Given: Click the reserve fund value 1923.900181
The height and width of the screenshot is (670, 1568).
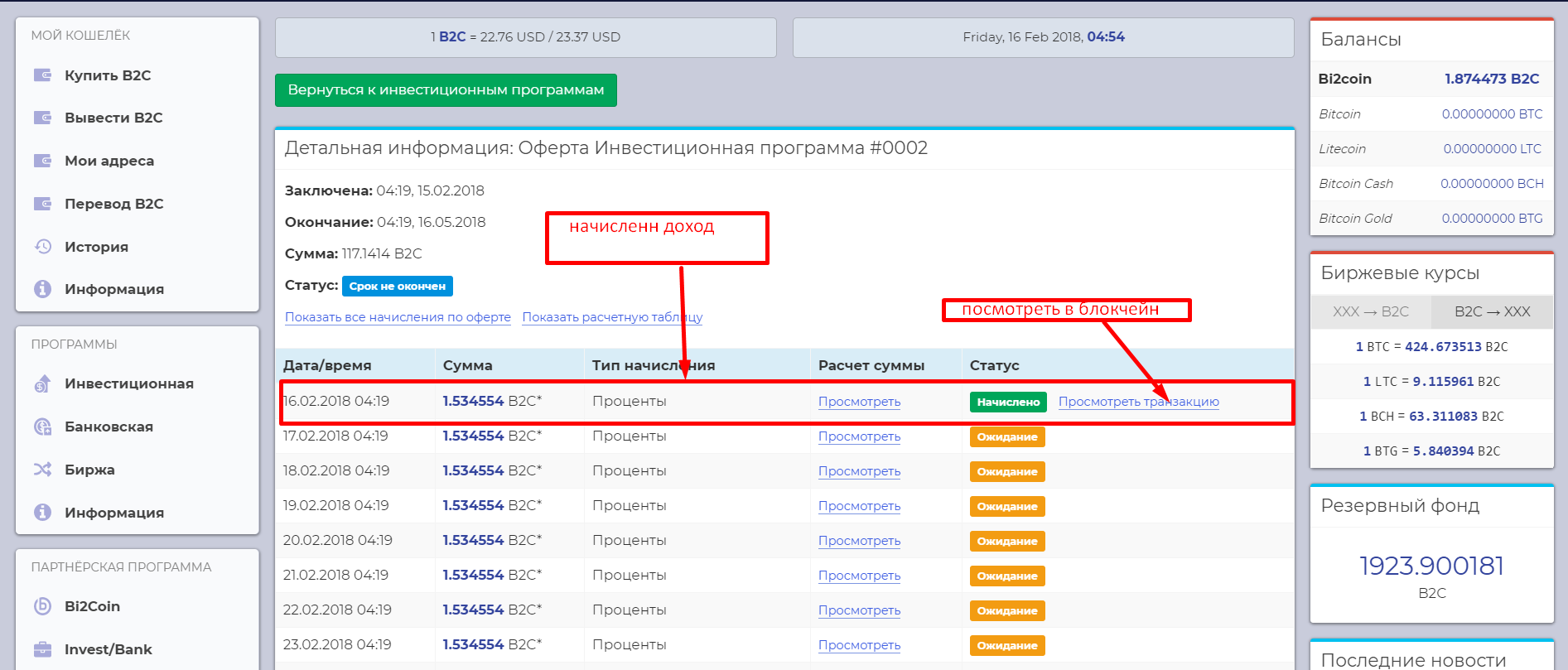Looking at the screenshot, I should tap(1431, 566).
